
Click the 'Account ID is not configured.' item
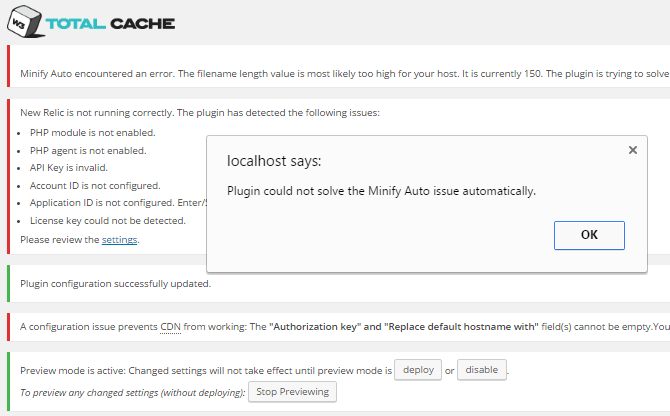point(95,186)
